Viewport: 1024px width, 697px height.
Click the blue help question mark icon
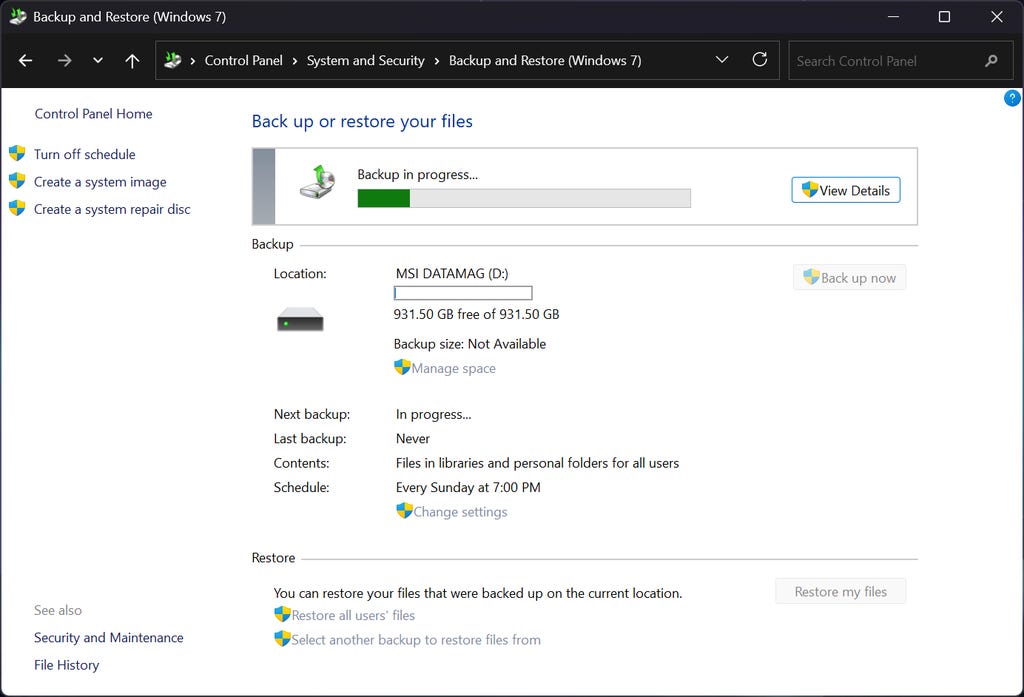(1012, 98)
